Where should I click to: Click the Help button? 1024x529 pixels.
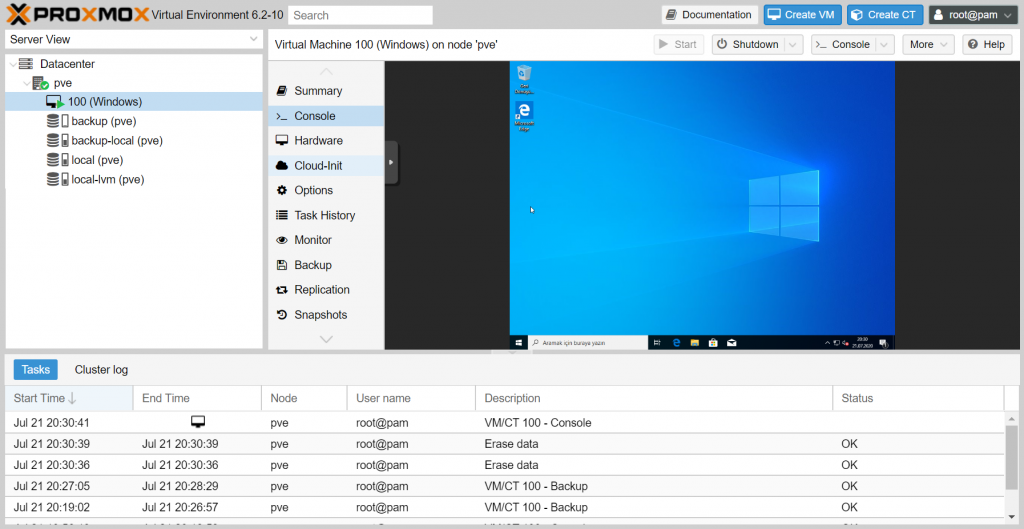click(987, 44)
